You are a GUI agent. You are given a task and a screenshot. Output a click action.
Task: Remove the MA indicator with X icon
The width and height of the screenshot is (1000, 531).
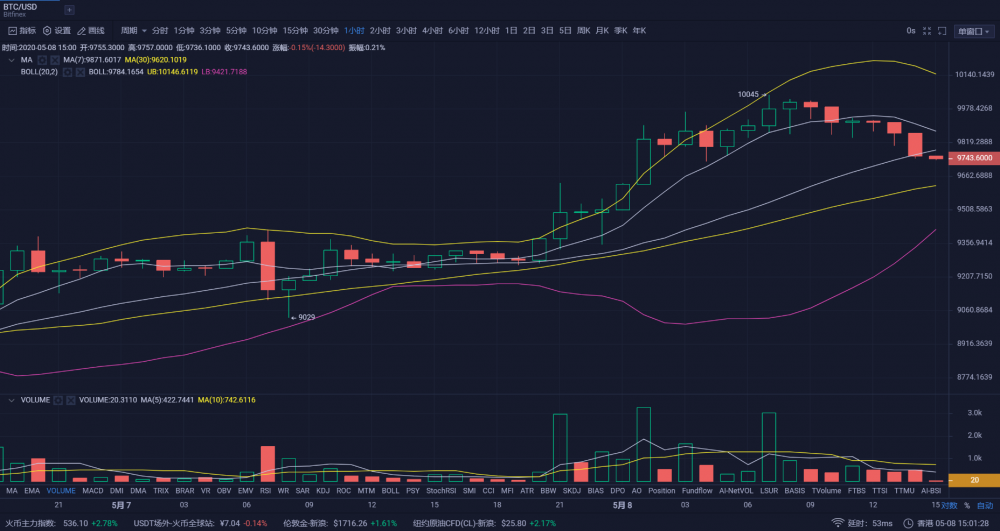(x=55, y=60)
